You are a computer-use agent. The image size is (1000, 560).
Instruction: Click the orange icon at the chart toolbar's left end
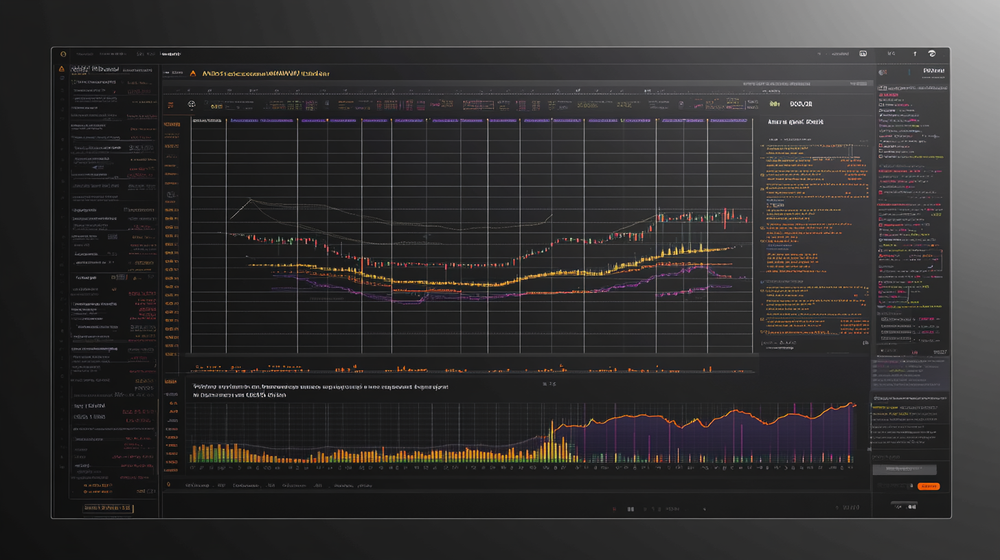170,103
